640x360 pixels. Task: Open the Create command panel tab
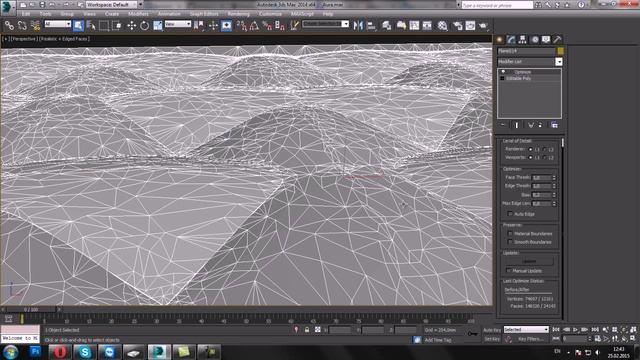pos(500,40)
